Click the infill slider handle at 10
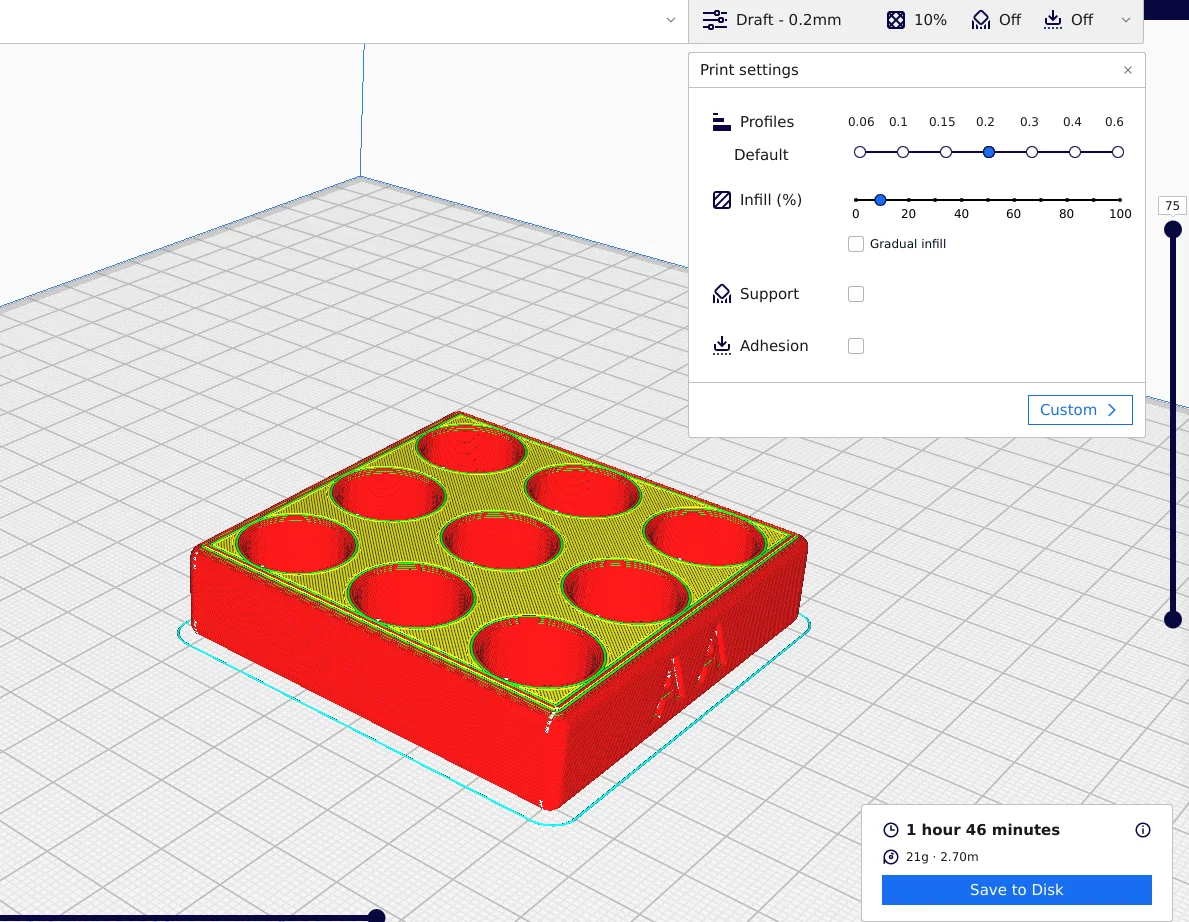1189x922 pixels. [x=880, y=200]
